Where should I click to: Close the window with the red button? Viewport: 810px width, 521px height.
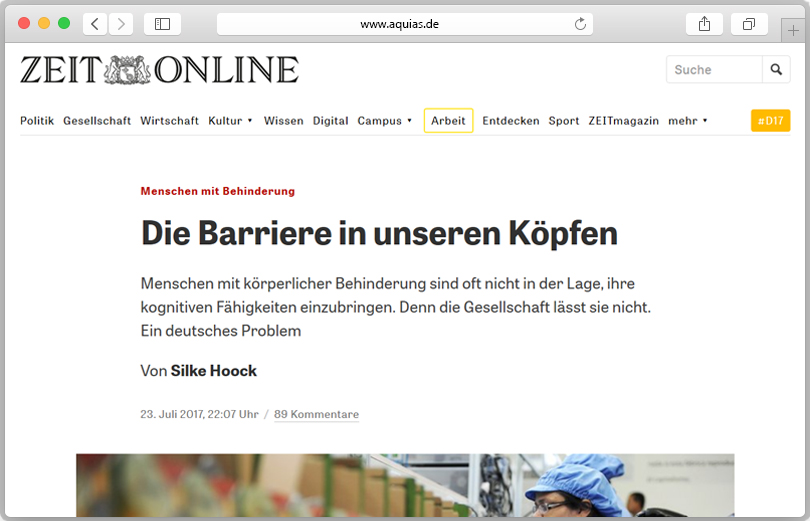pos(24,23)
